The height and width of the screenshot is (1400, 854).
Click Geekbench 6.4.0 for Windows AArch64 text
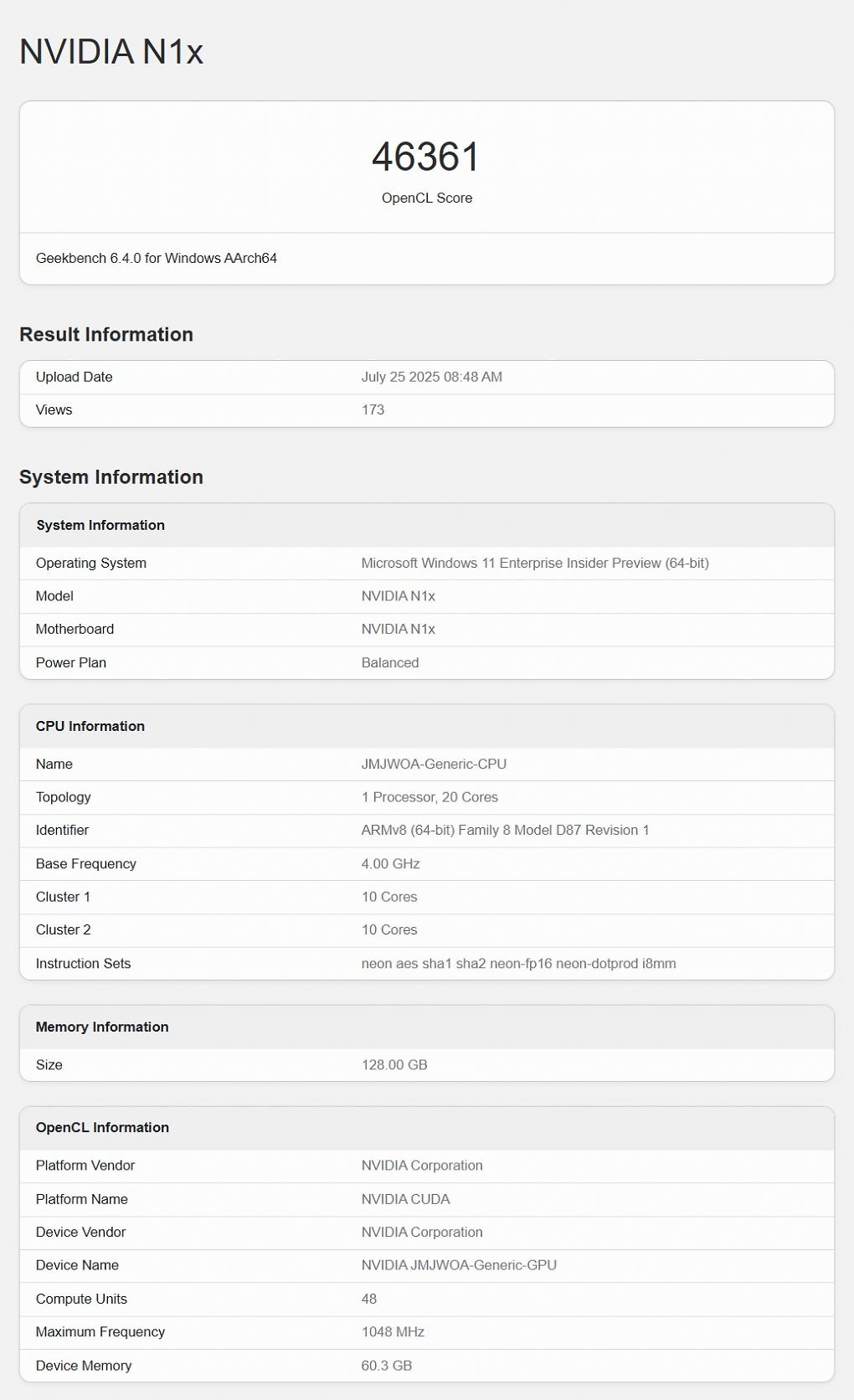(157, 259)
